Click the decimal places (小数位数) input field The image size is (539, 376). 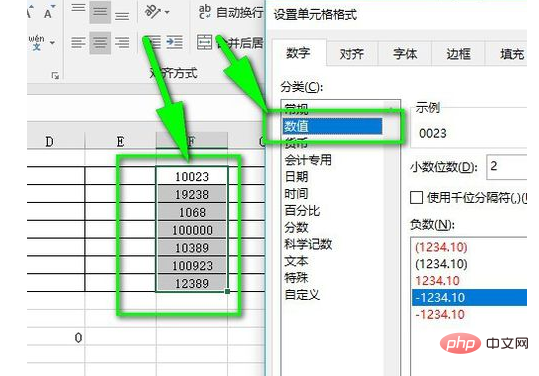[x=507, y=167]
